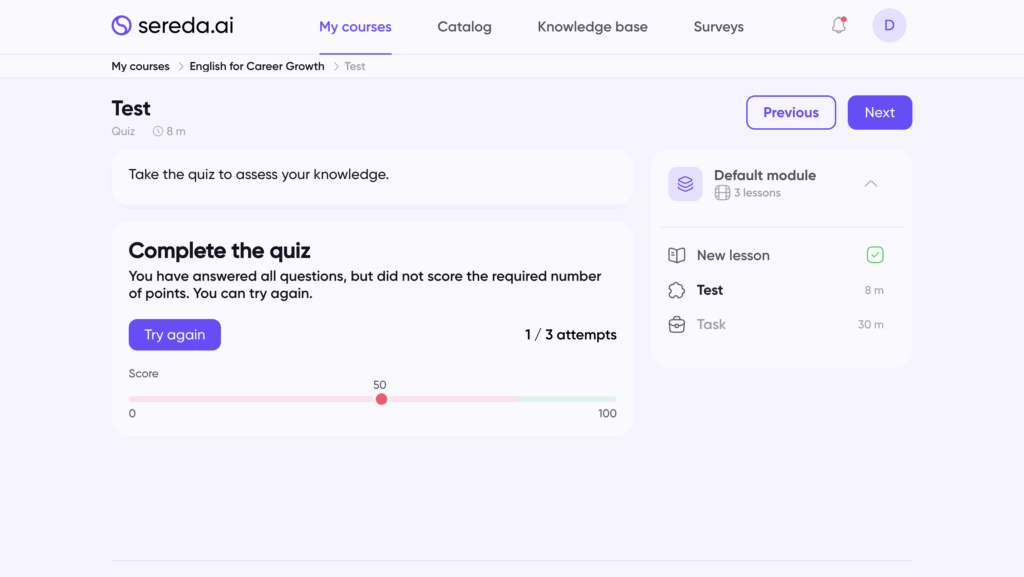
Task: Open the notifications bell
Action: [839, 26]
